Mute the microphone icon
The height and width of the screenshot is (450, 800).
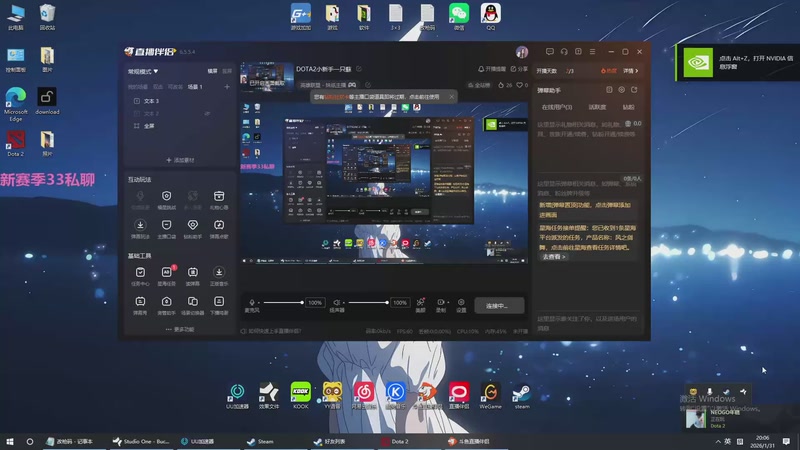point(252,303)
